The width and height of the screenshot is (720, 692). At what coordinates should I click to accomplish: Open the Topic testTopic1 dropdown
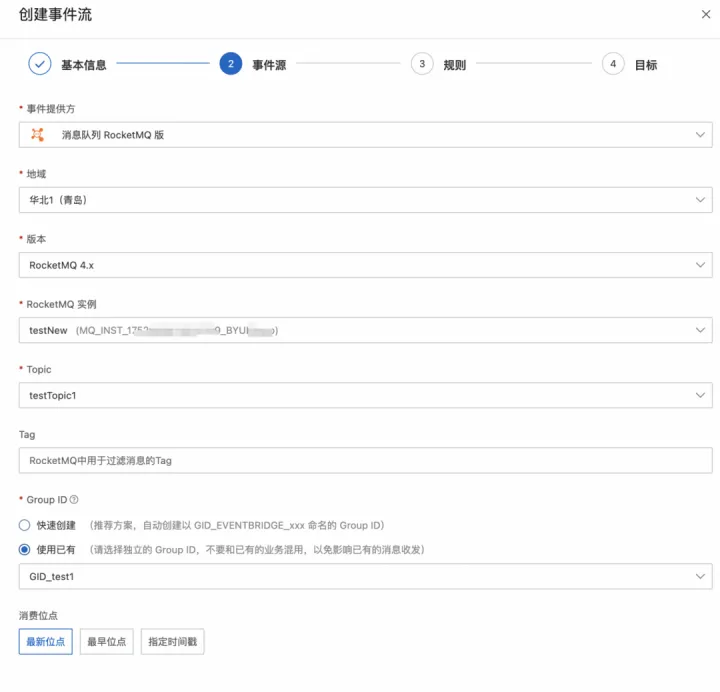click(x=366, y=395)
